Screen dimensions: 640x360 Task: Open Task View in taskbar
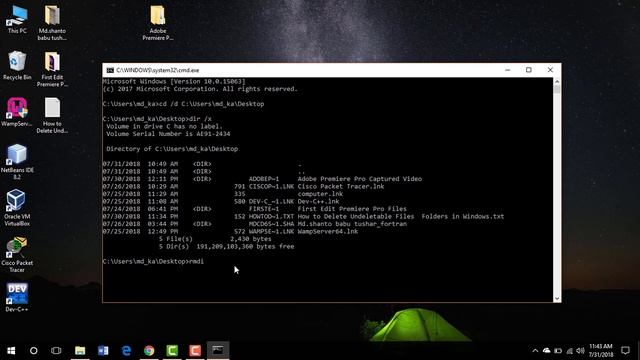tap(56, 351)
